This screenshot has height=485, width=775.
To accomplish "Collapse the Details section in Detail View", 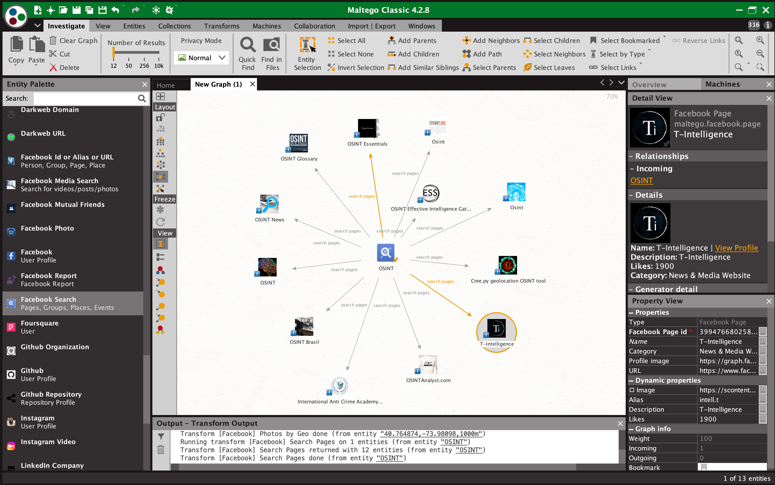I will pyautogui.click(x=632, y=195).
